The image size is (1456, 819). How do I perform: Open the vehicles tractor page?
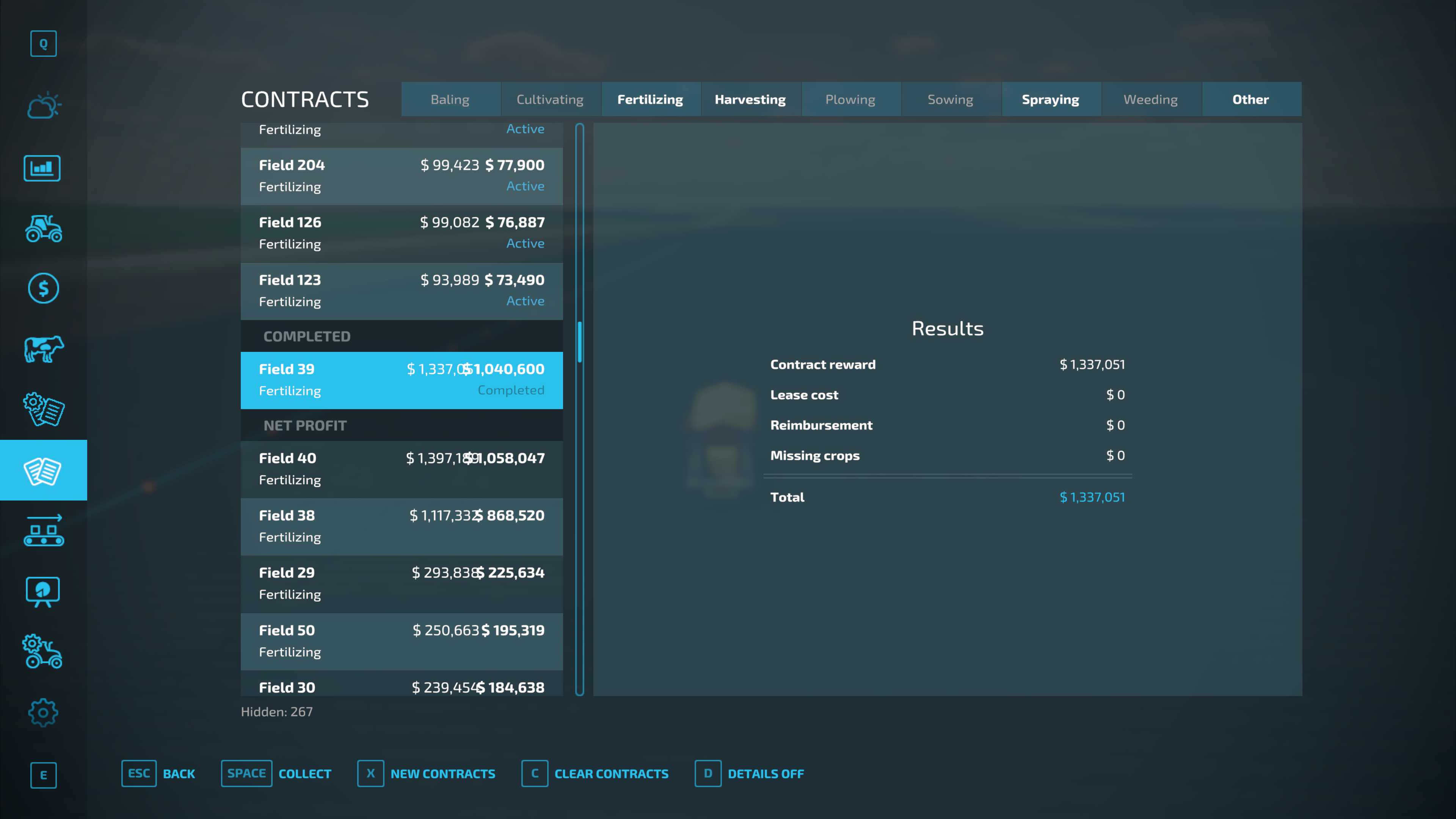[44, 228]
